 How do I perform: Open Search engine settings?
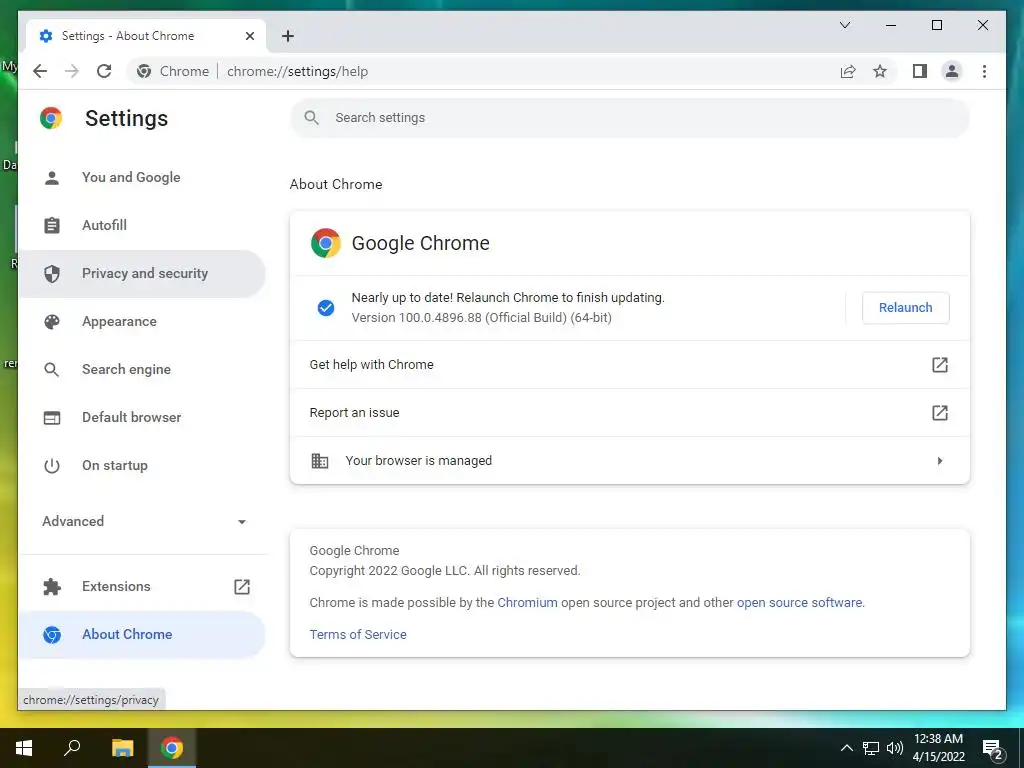[x=141, y=370]
